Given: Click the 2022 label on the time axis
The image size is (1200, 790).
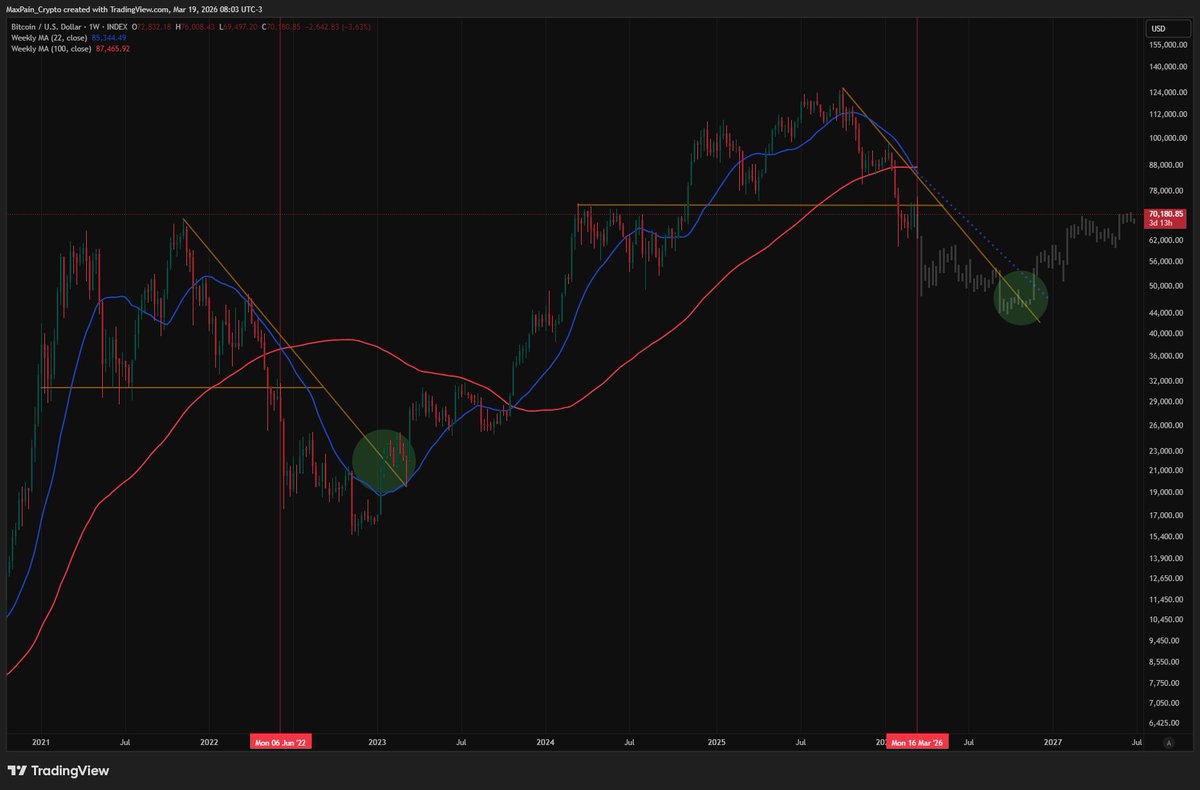Looking at the screenshot, I should point(209,743).
